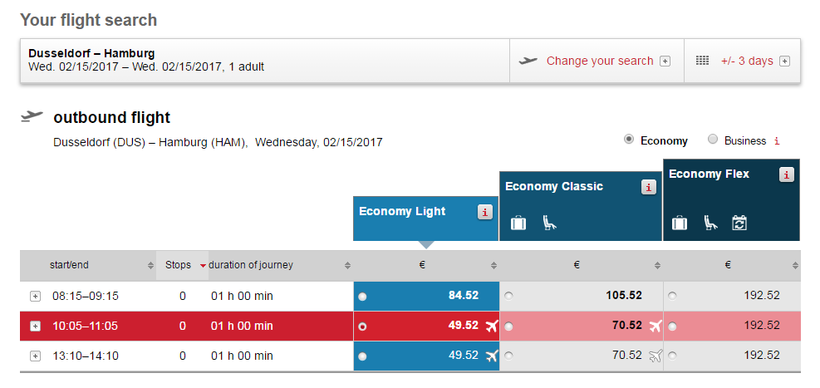
Task: Select the Business cabin radio button
Action: tap(712, 140)
